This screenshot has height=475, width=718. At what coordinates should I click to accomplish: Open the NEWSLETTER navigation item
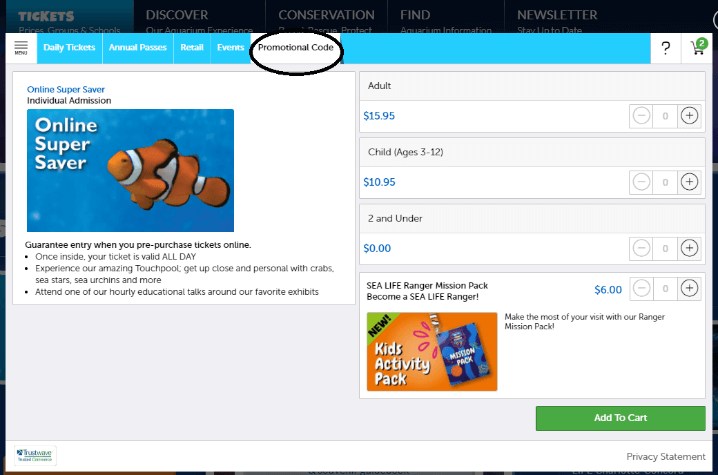point(557,15)
